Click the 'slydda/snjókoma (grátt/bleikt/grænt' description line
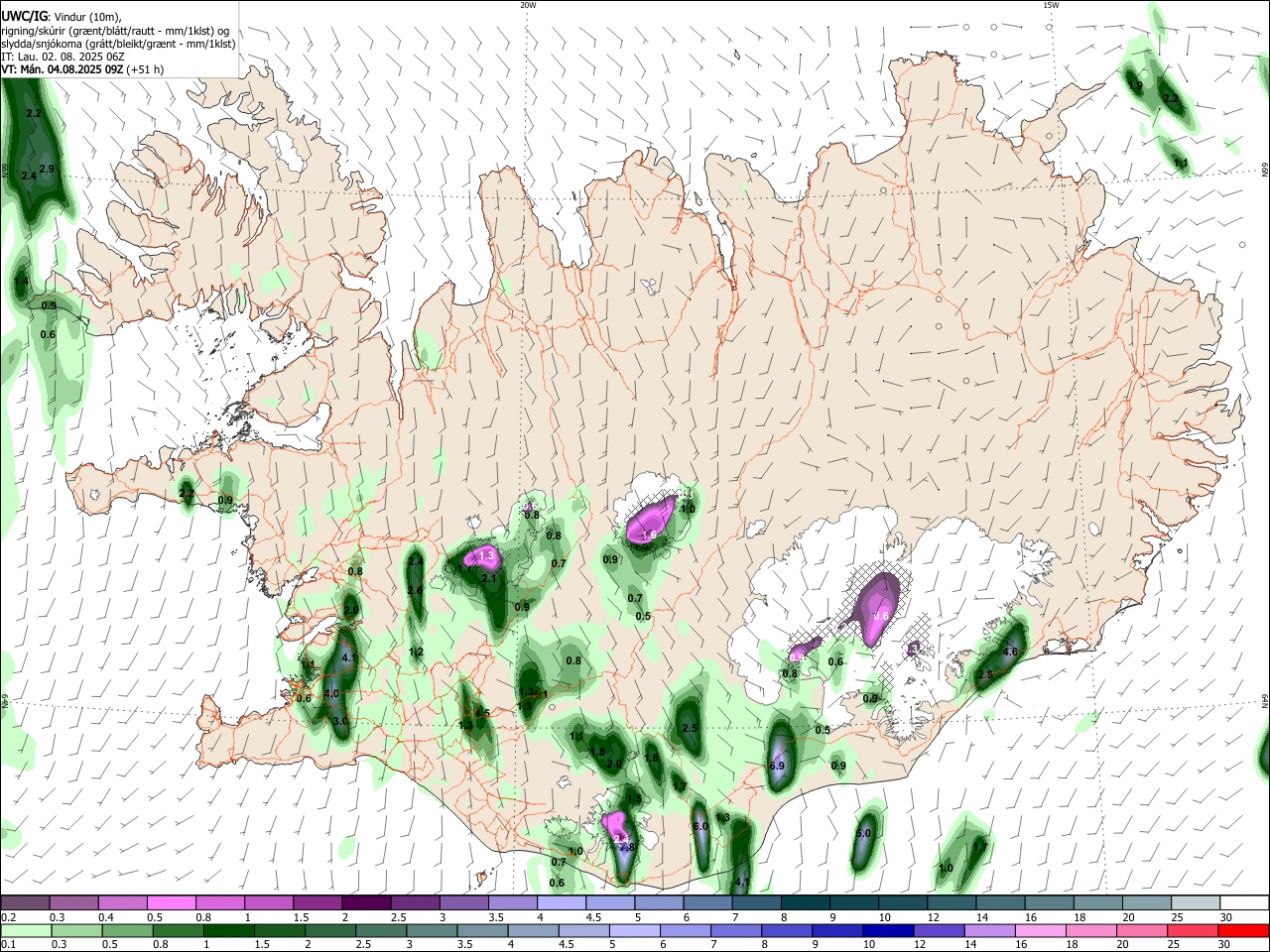 [x=118, y=44]
